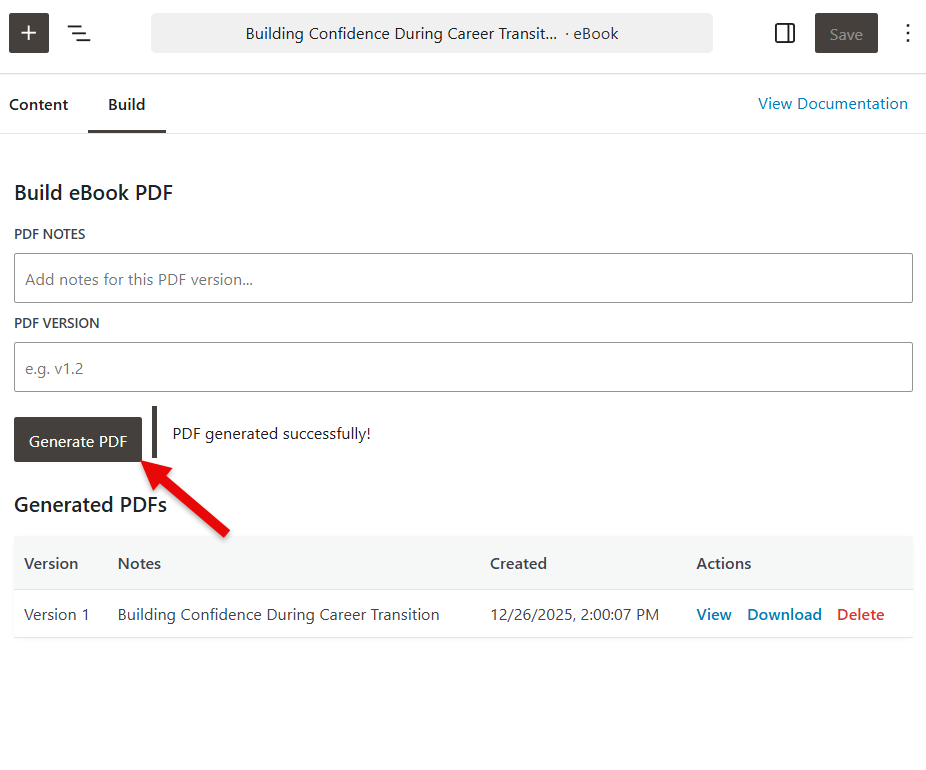This screenshot has width=926, height=770.
Task: Click the PDF generated successfully message
Action: (x=271, y=433)
